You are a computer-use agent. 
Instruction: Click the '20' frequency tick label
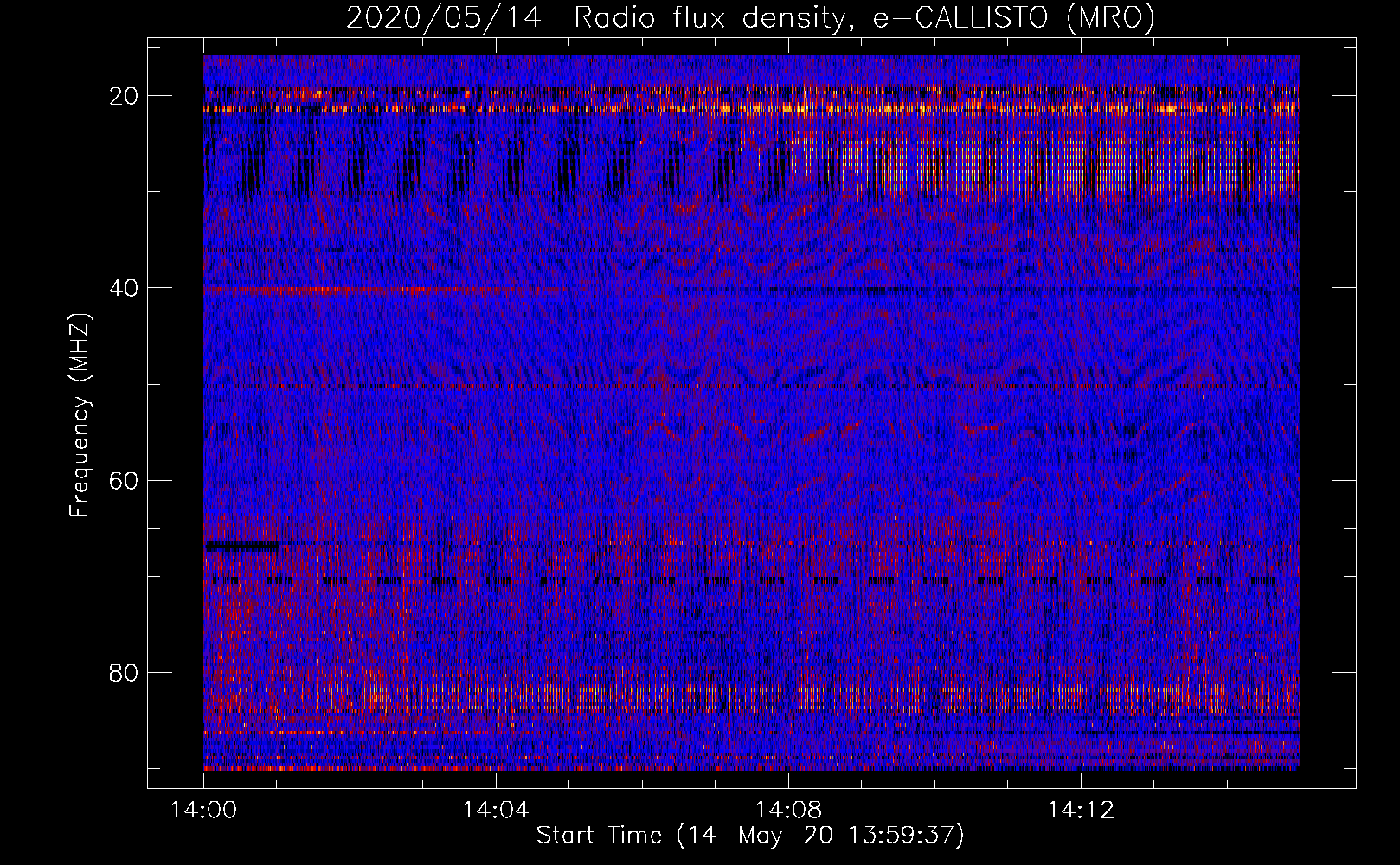click(x=125, y=96)
